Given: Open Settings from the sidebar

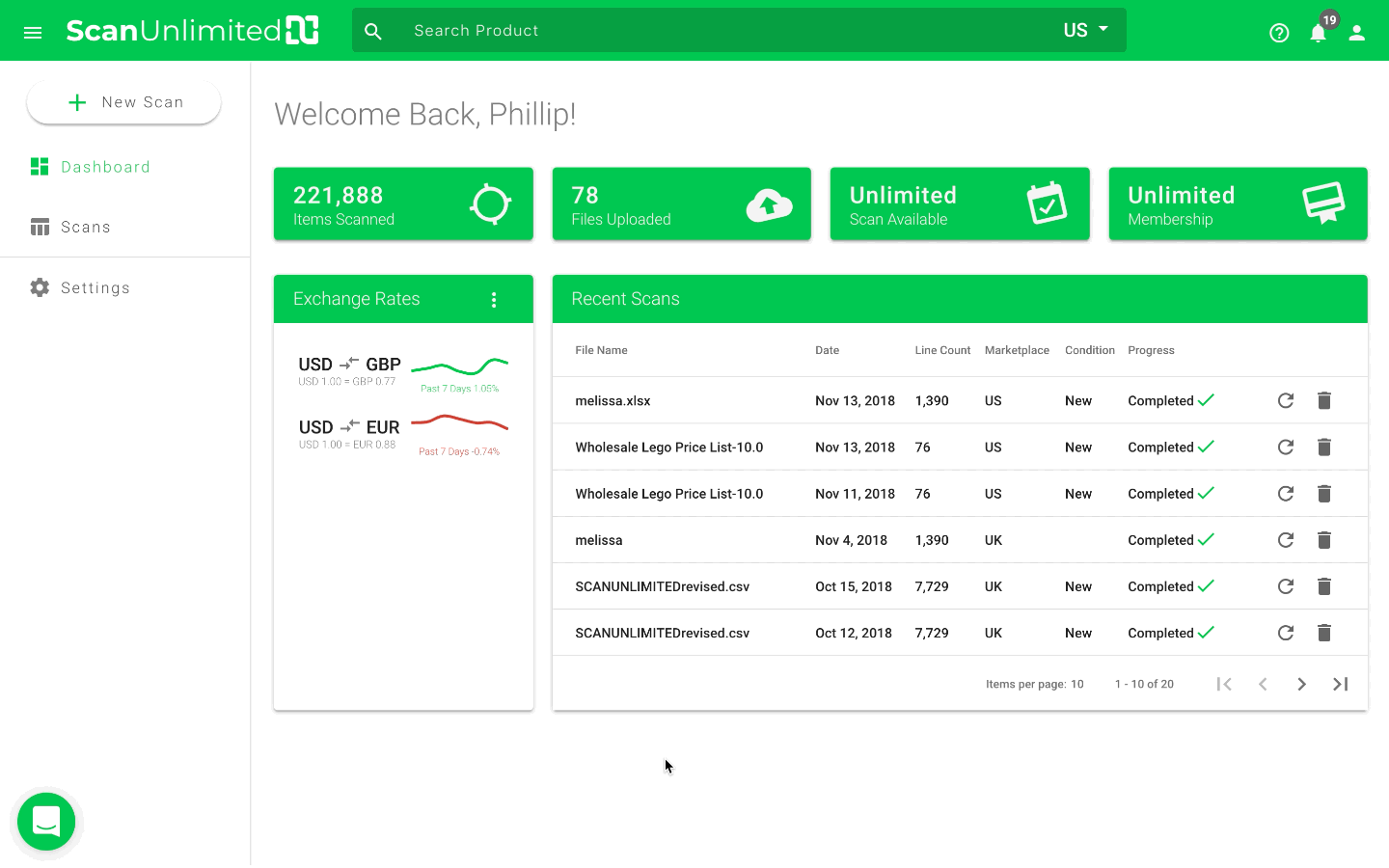Looking at the screenshot, I should [95, 287].
